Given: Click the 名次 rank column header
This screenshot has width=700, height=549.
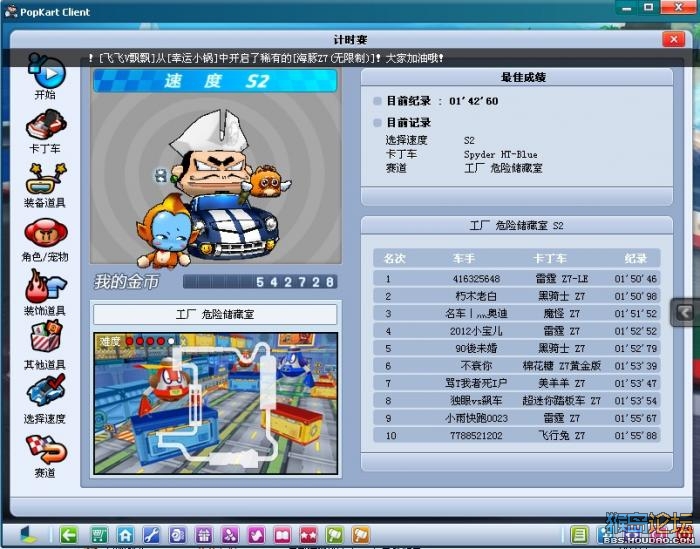Looking at the screenshot, I should click(x=394, y=258).
